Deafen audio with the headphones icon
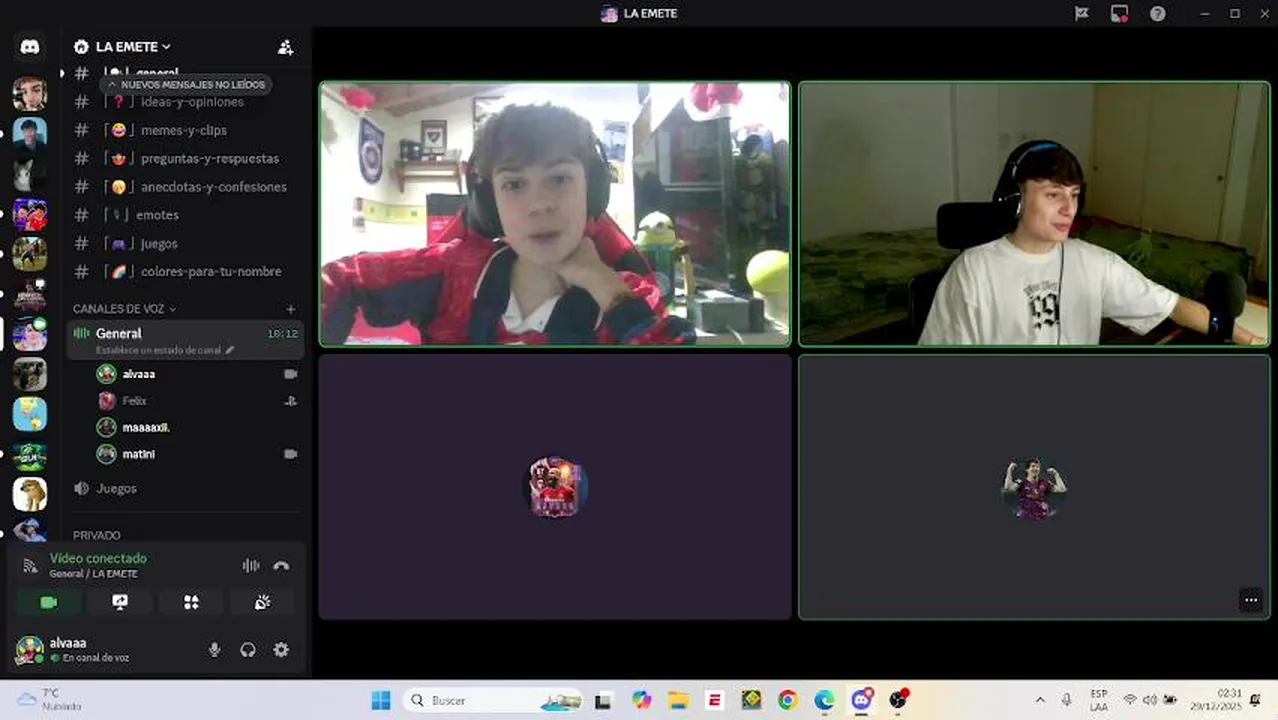This screenshot has width=1278, height=720. [248, 649]
